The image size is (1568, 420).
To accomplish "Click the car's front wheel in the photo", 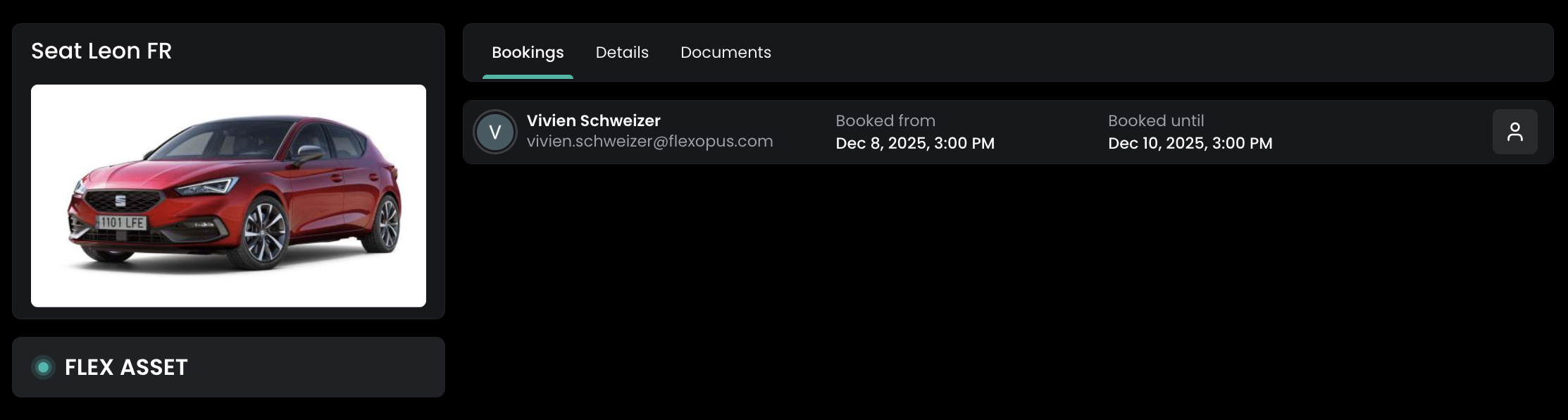I will (x=265, y=233).
